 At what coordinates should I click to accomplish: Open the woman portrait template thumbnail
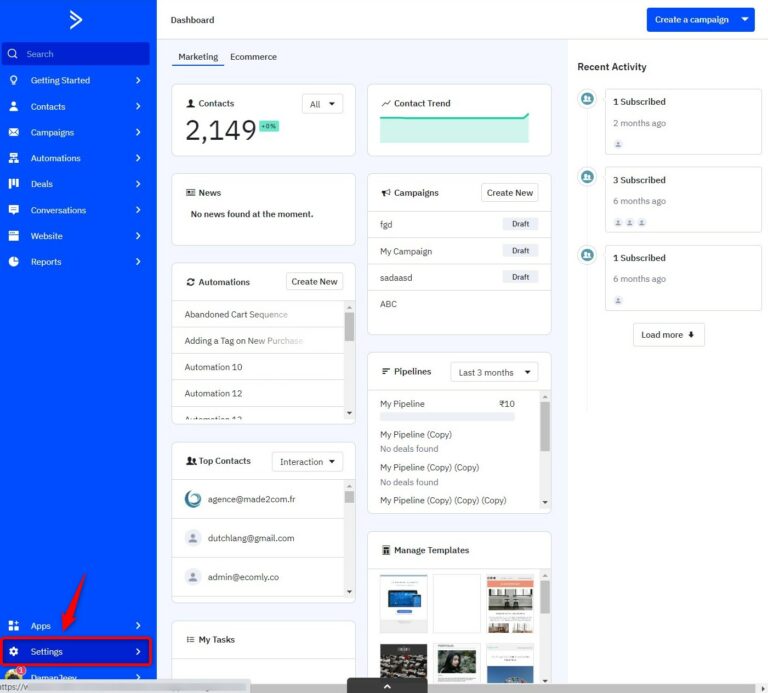point(456,663)
